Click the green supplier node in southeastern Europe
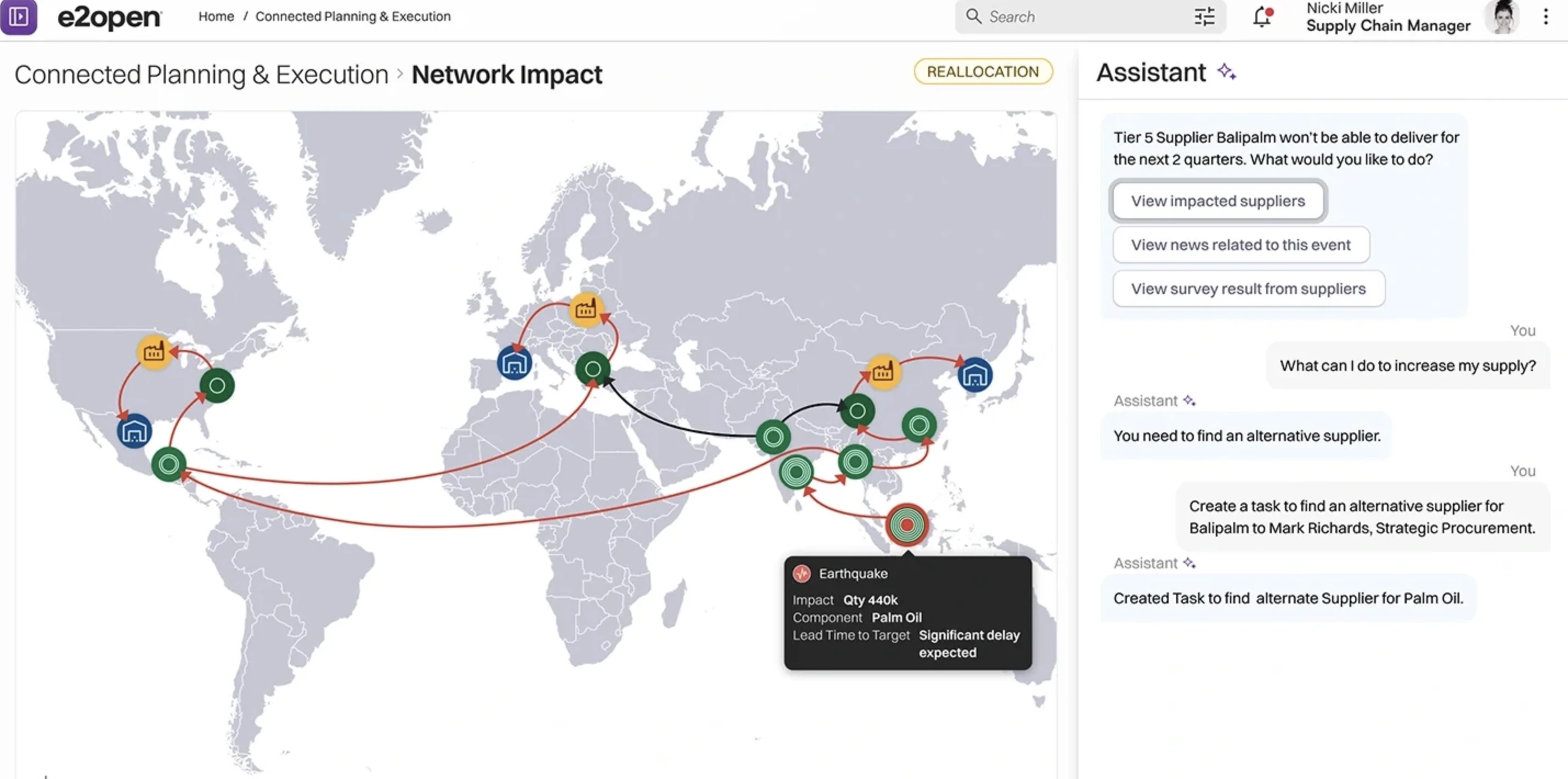Image resolution: width=1568 pixels, height=779 pixels. point(593,368)
